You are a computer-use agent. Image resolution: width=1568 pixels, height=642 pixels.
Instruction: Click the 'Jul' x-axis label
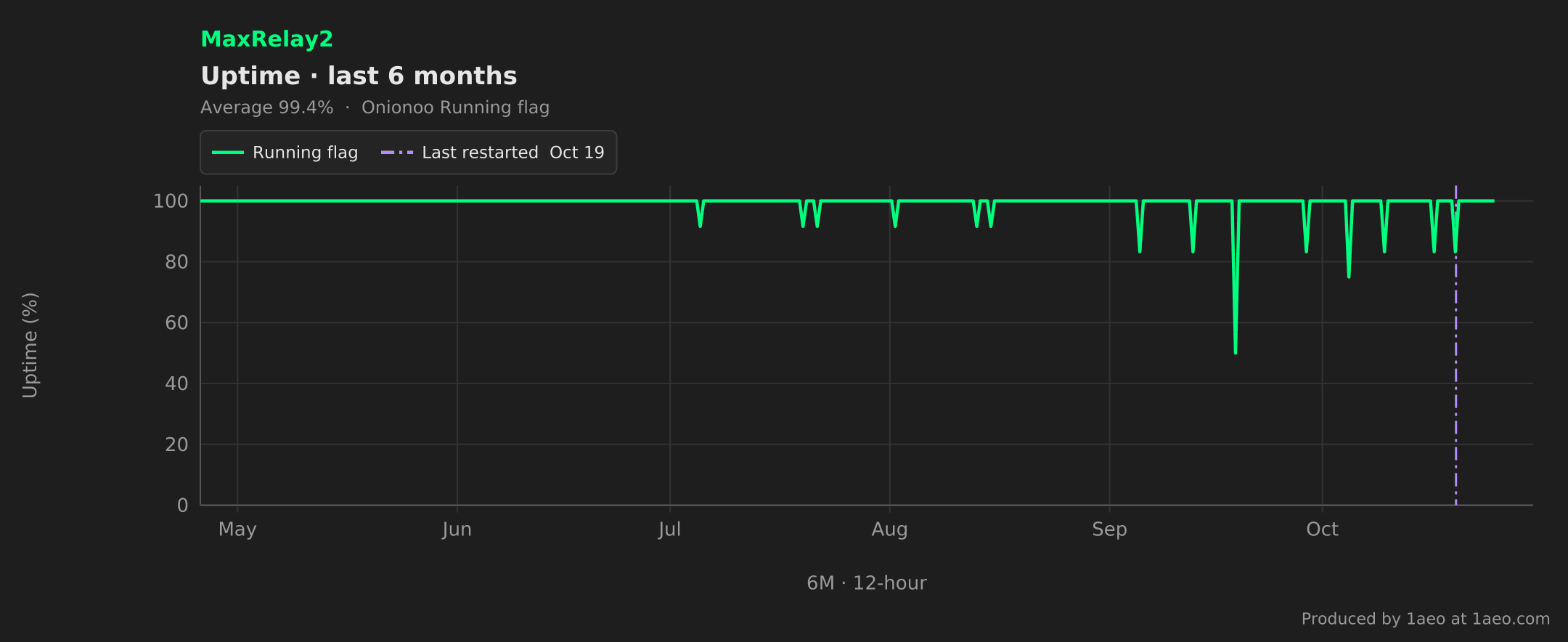(x=669, y=529)
